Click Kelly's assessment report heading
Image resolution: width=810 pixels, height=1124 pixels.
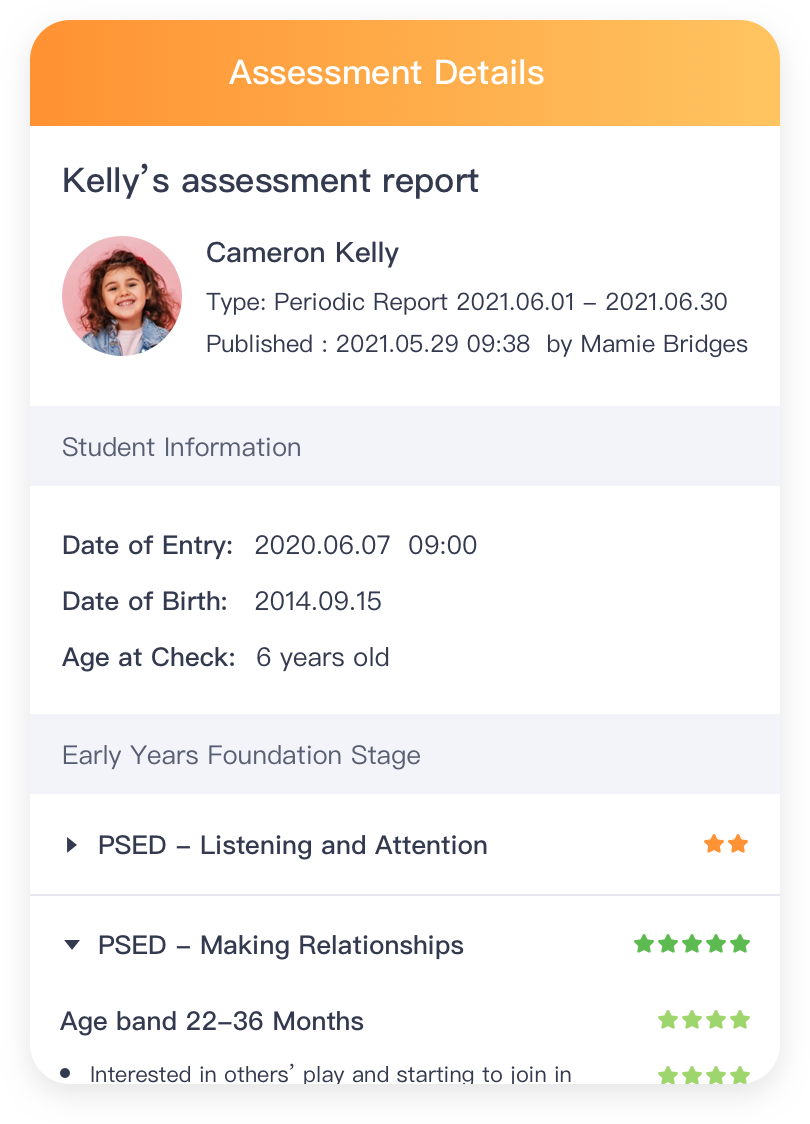pos(270,181)
